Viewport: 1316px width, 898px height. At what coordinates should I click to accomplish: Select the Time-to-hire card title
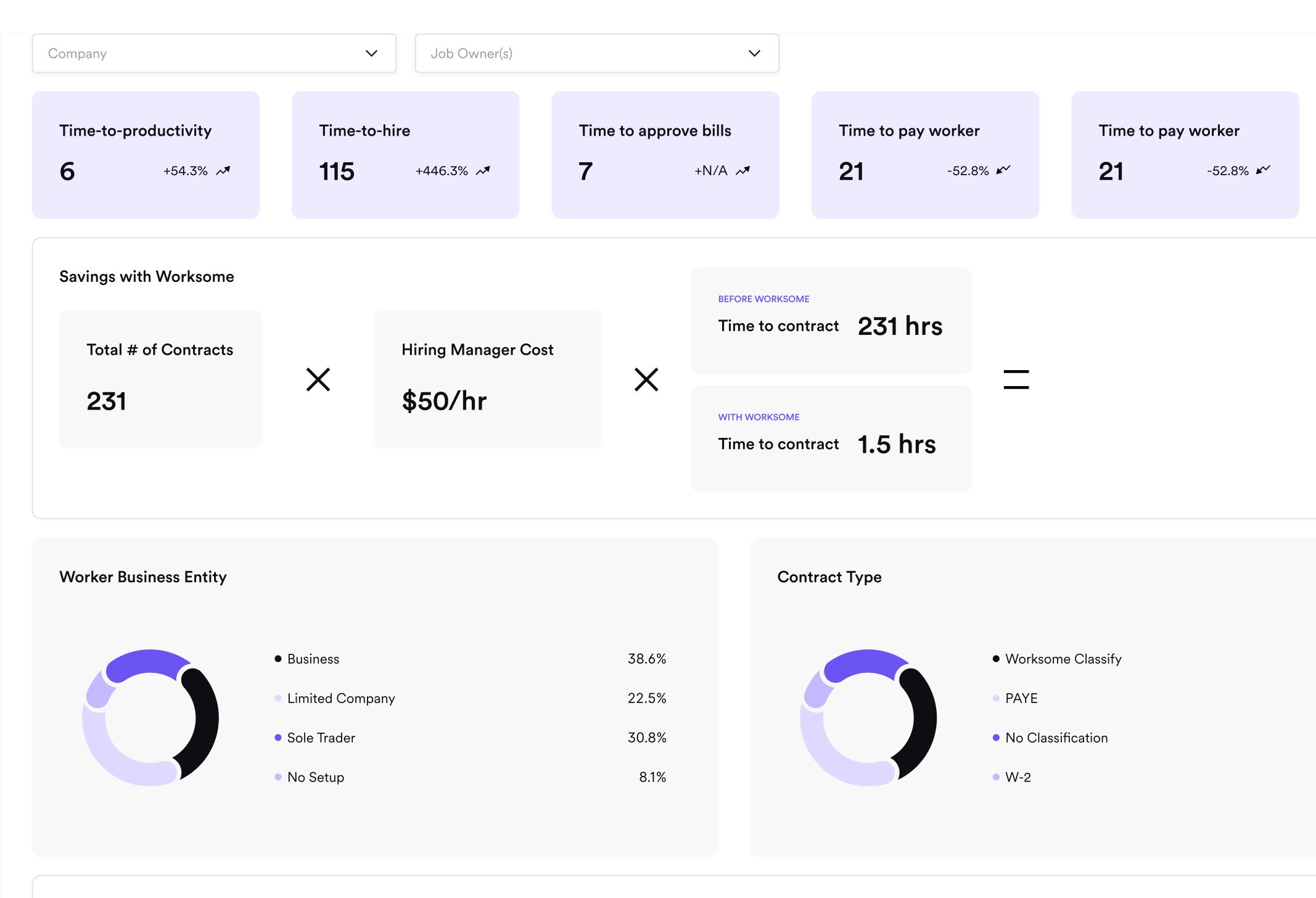pyautogui.click(x=364, y=131)
